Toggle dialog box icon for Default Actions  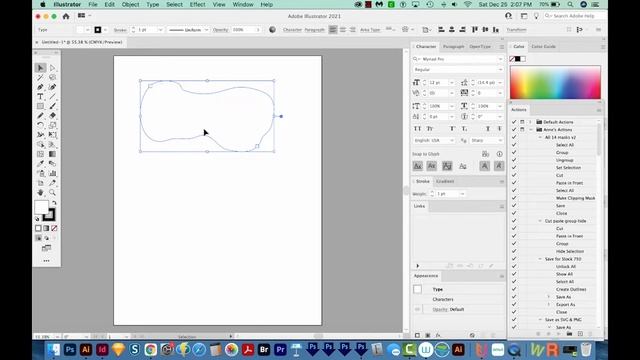(522, 122)
